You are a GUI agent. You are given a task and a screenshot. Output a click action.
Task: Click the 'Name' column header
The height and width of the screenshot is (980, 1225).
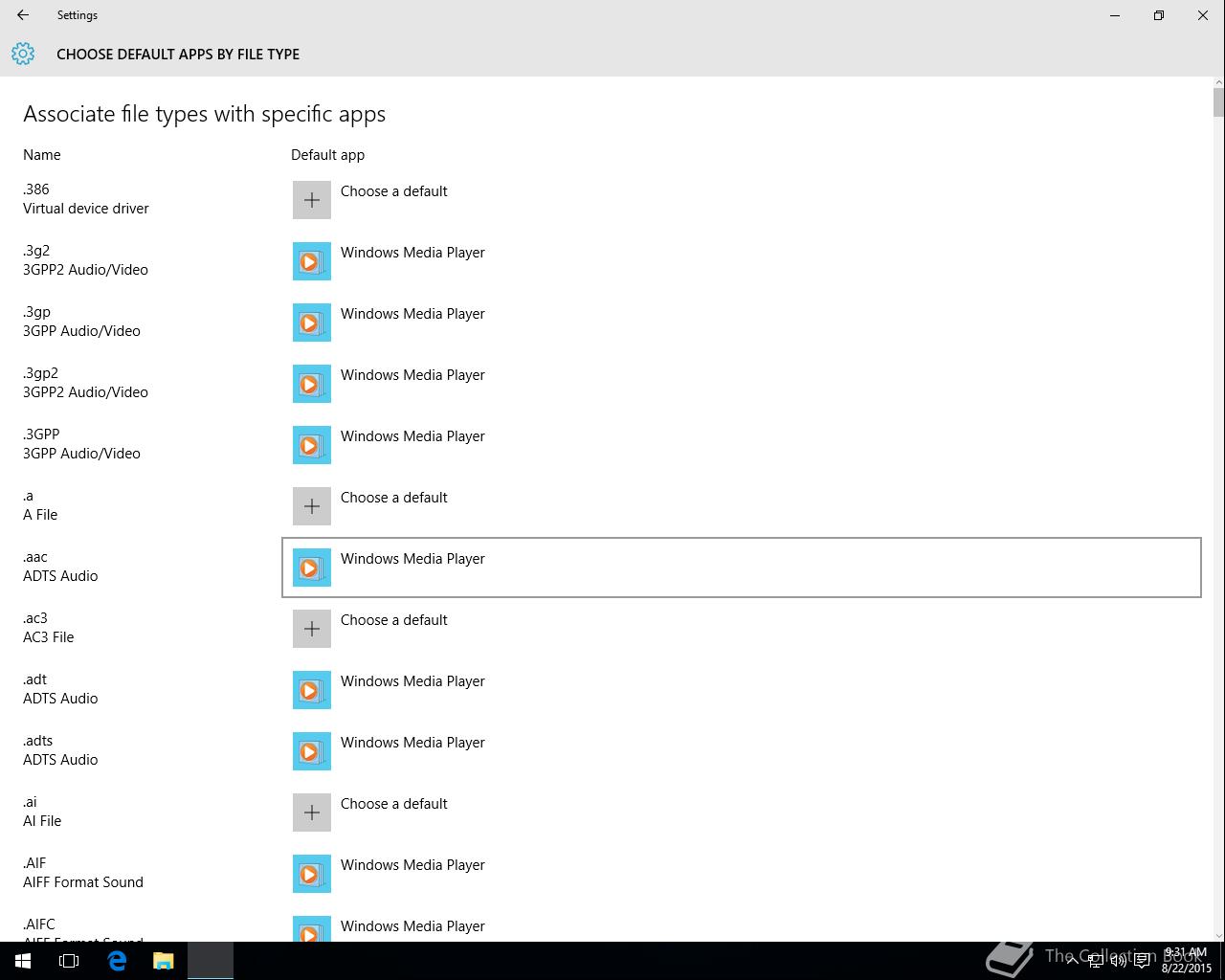point(42,155)
